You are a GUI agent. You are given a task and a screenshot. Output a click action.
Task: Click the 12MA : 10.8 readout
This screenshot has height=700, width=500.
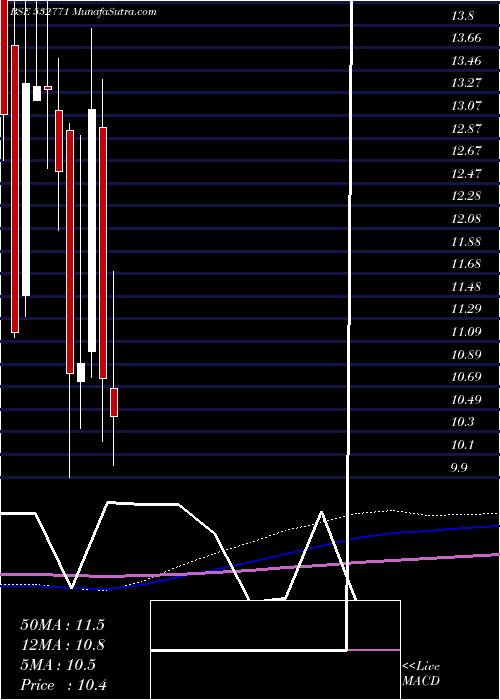pos(62,645)
